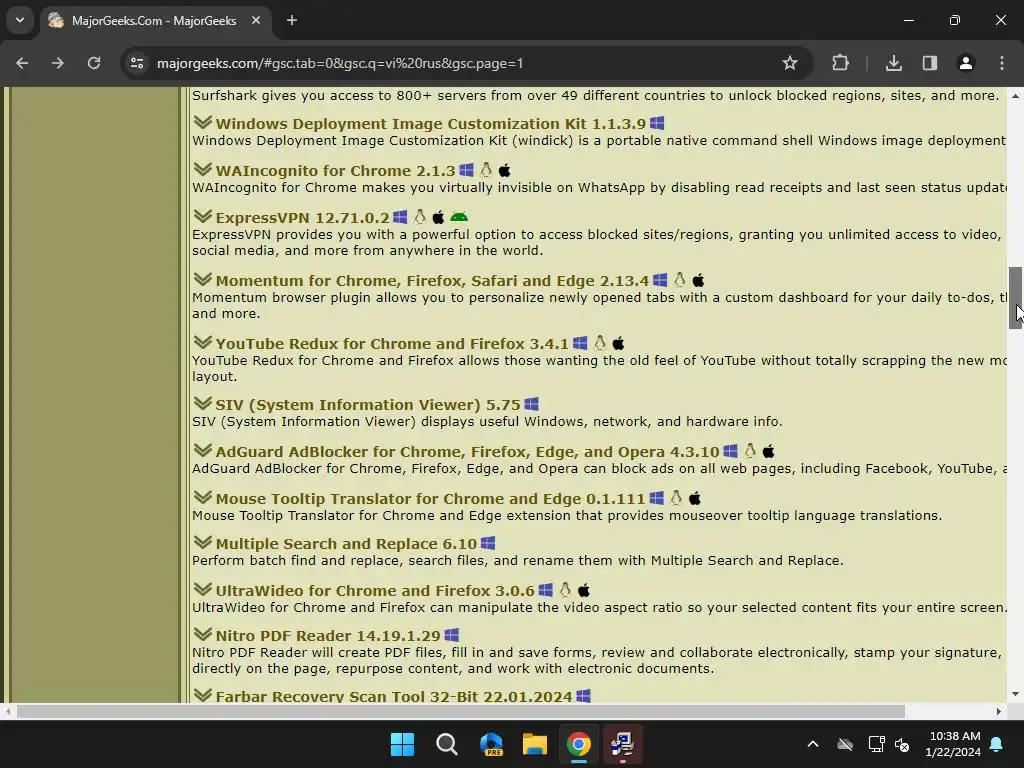Expand the AdGuard AdBlocker entry chevron
This screenshot has height=768, width=1024.
202,450
